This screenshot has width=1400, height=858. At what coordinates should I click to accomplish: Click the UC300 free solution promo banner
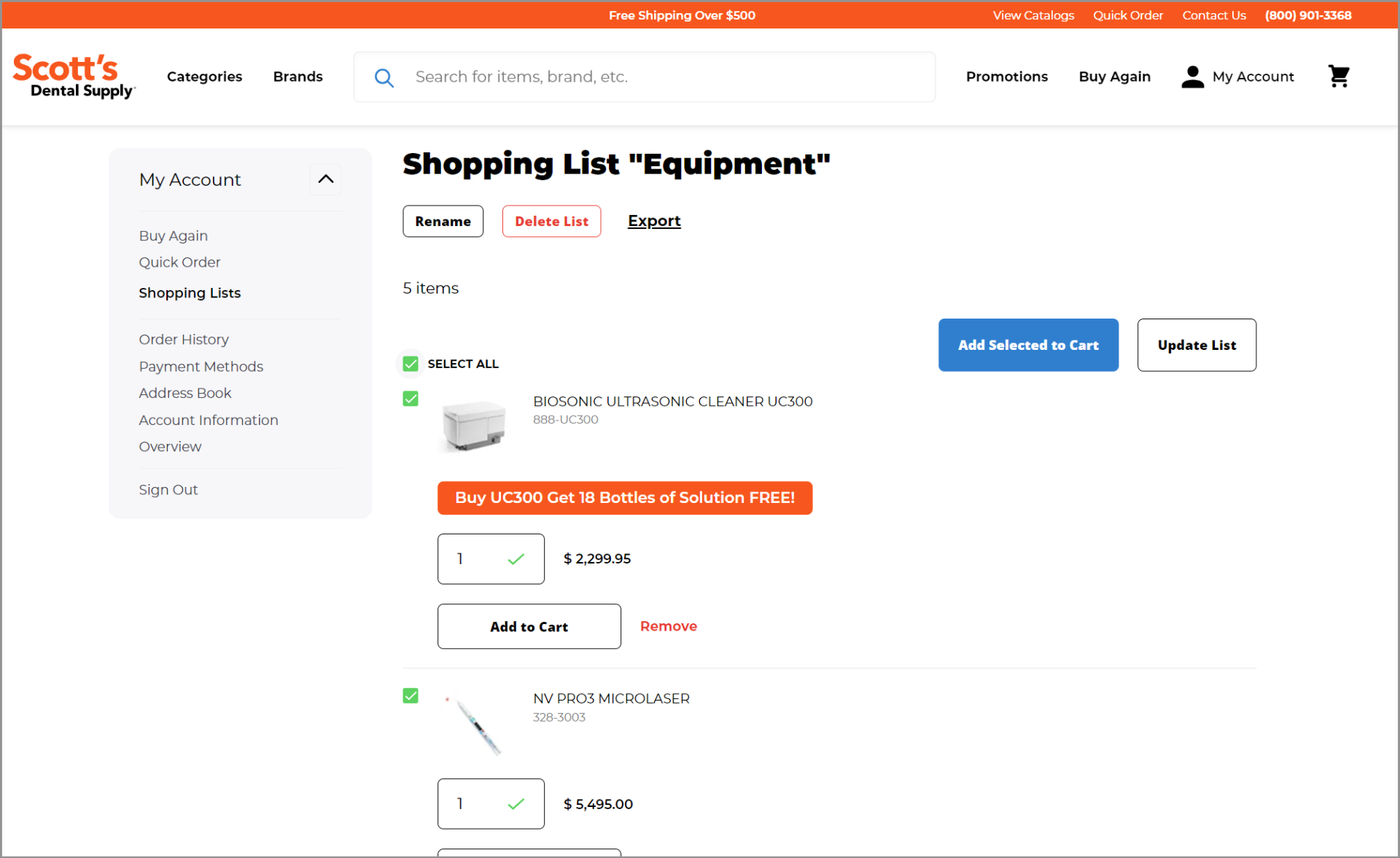pos(625,498)
